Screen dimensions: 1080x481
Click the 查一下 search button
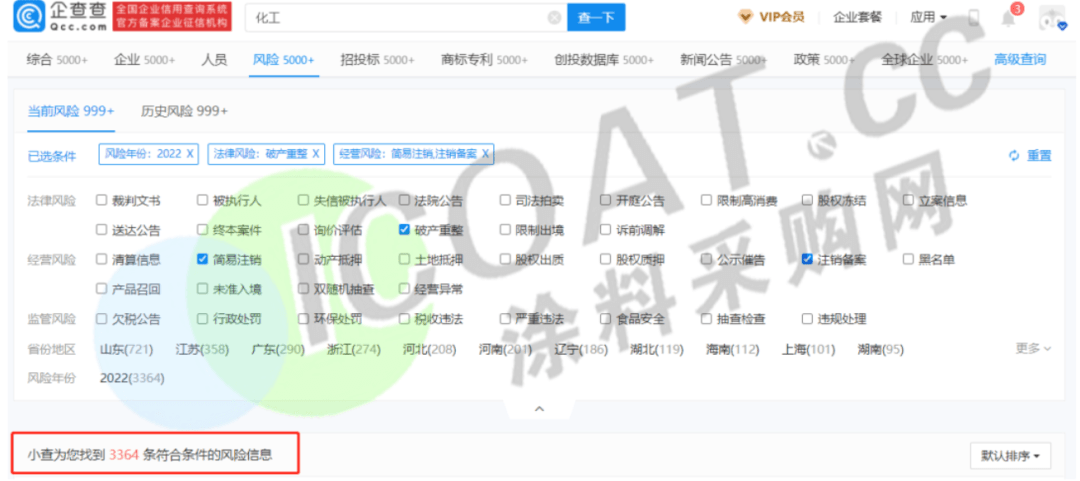point(596,18)
